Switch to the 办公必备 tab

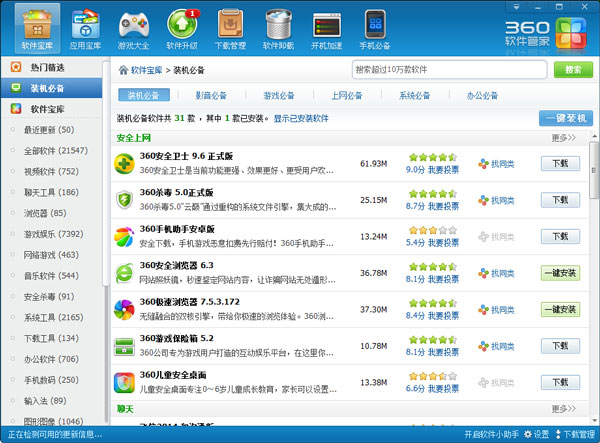click(x=482, y=96)
